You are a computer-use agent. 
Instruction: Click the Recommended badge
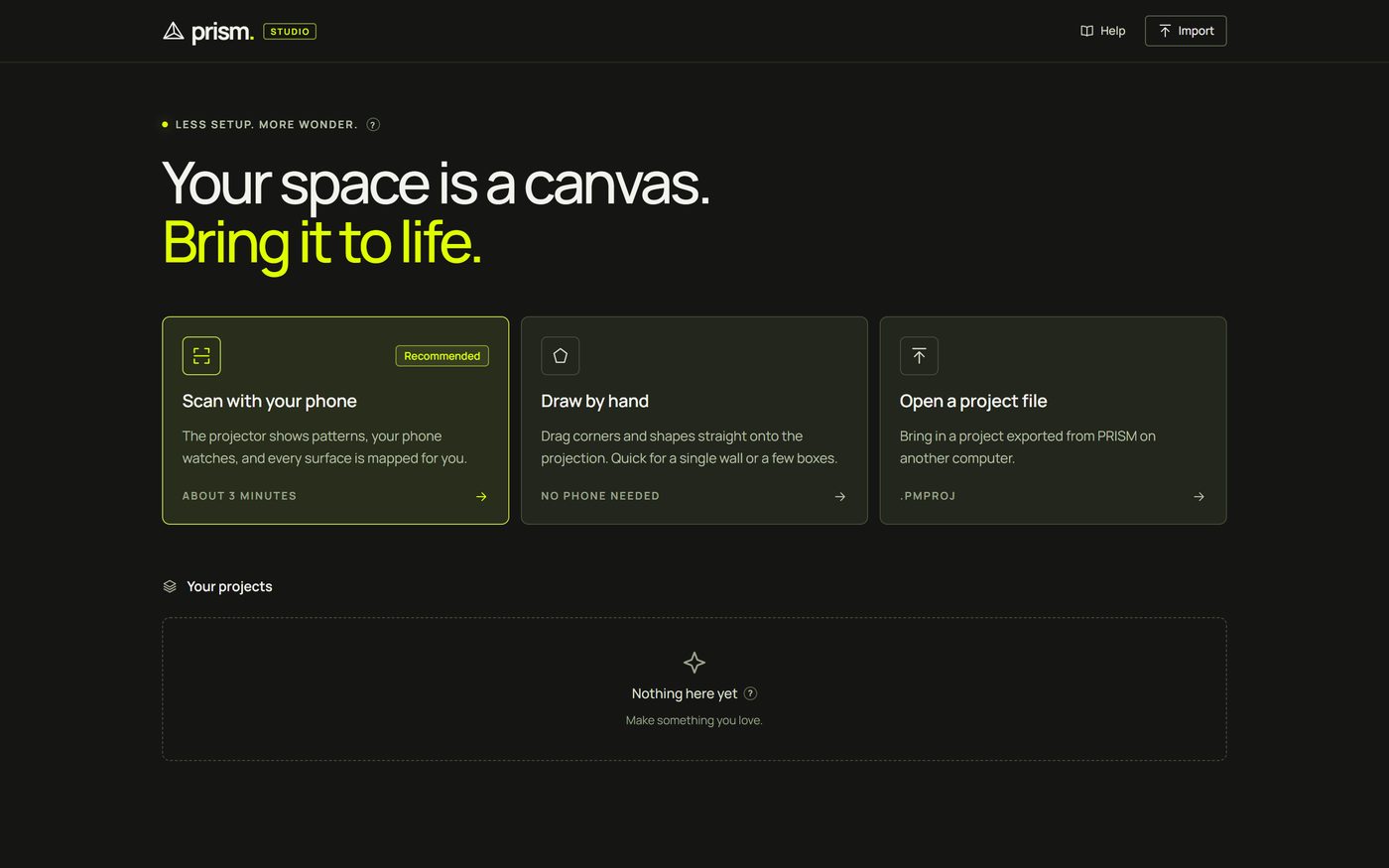[442, 356]
